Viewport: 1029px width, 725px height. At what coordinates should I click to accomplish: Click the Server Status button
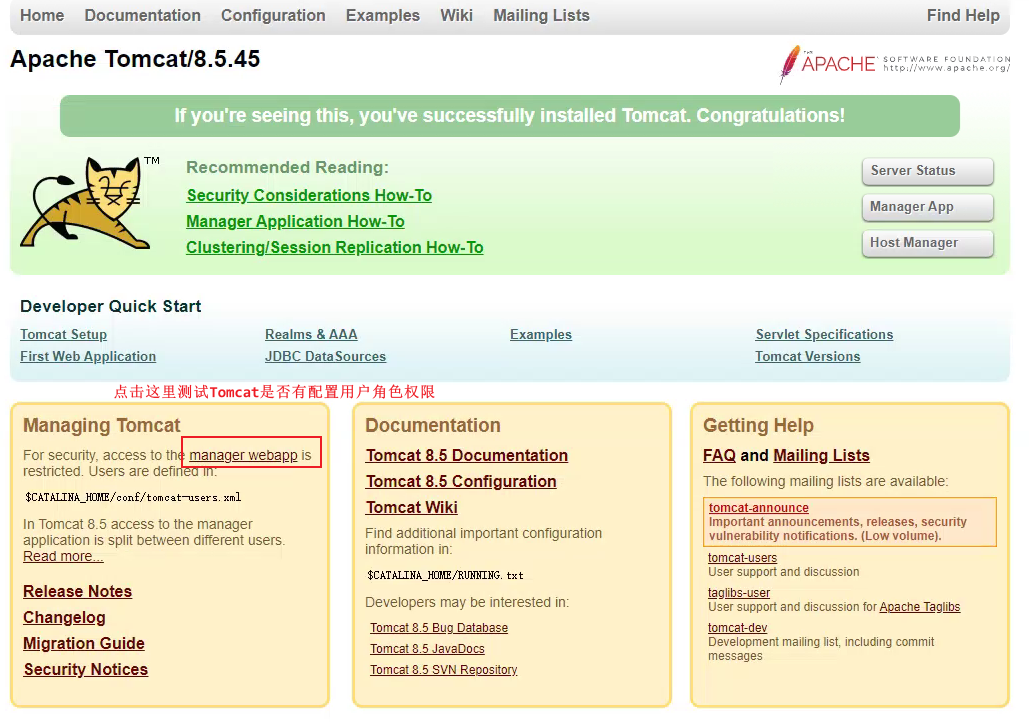927,171
